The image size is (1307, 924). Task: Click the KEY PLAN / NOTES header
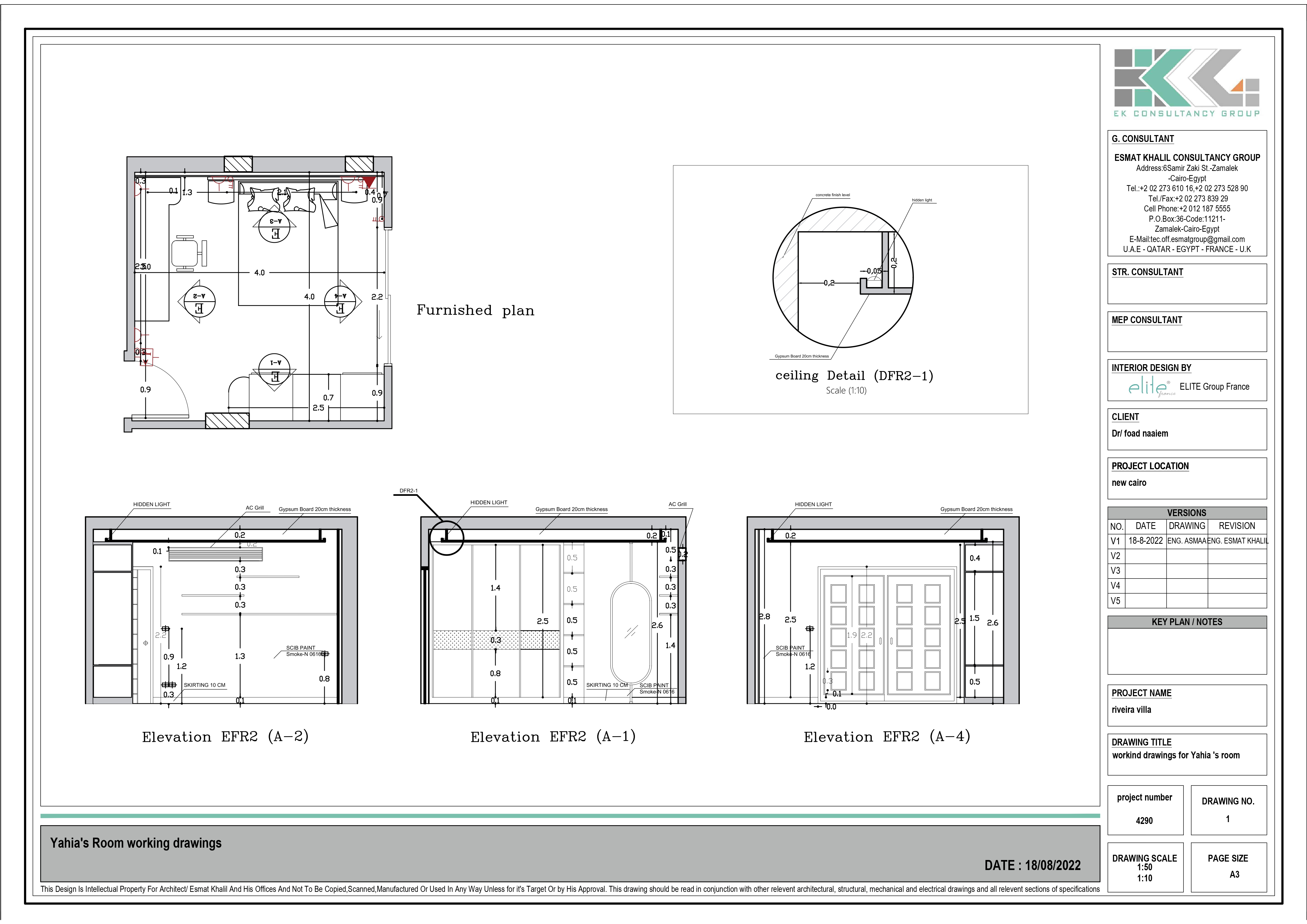point(1186,622)
